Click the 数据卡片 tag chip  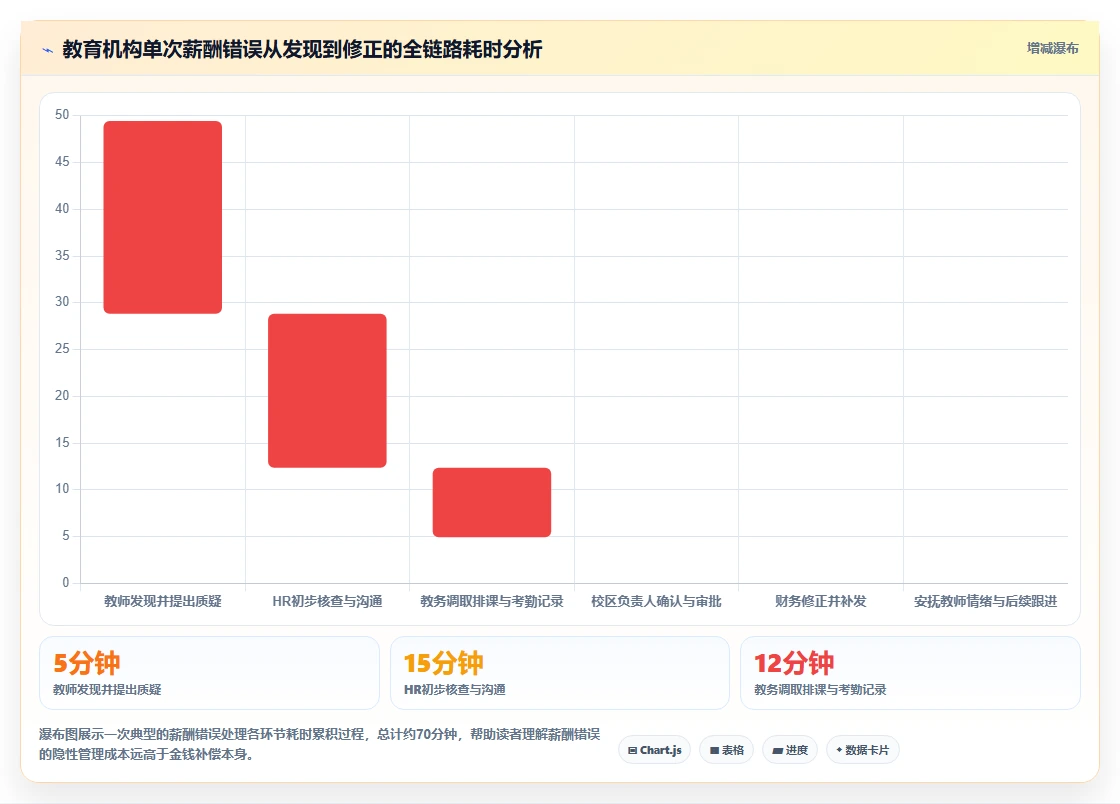(863, 750)
